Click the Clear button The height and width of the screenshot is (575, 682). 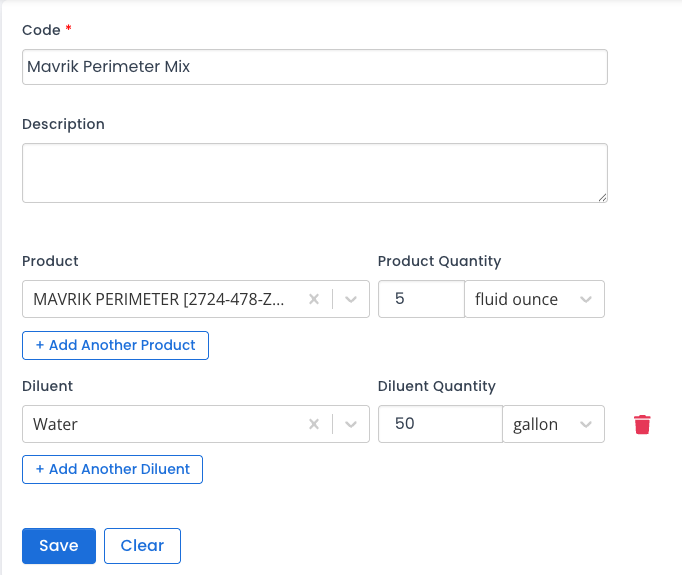tap(142, 546)
